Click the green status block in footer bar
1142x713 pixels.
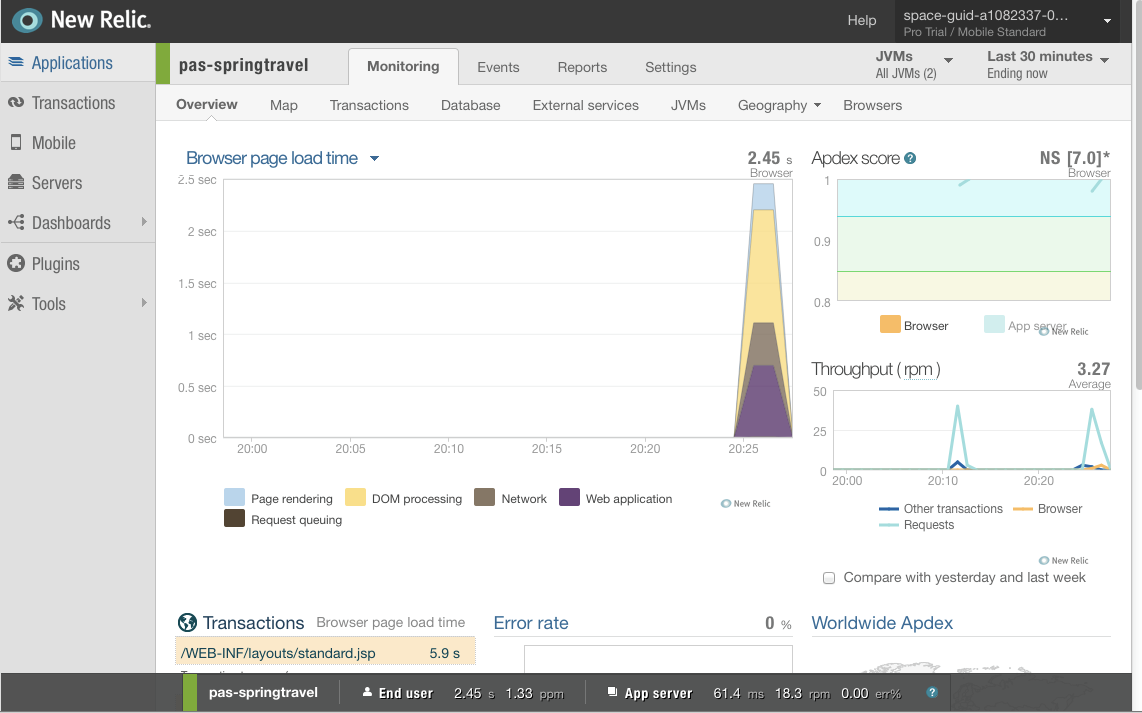coord(189,693)
